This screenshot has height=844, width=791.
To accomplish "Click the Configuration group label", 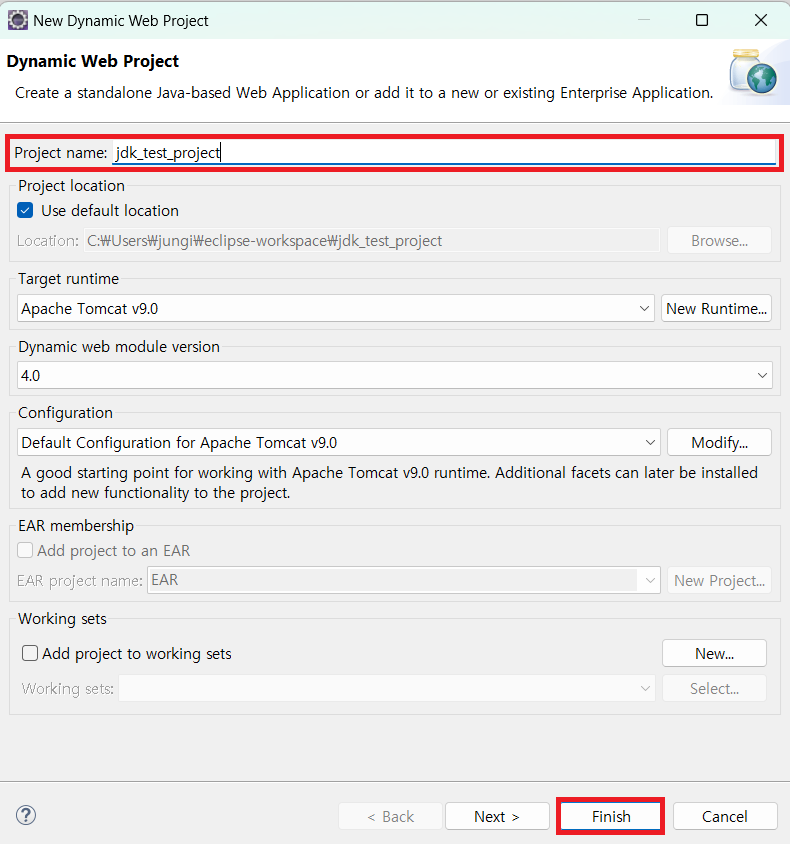I will [66, 413].
